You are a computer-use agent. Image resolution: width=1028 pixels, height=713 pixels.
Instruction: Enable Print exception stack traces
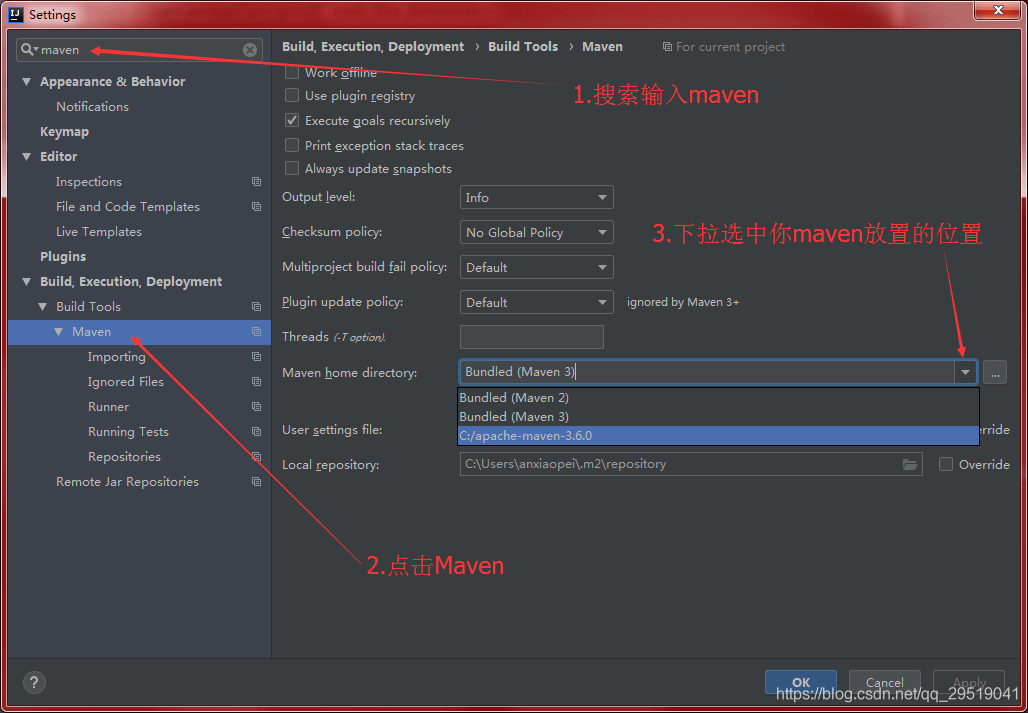[292, 145]
